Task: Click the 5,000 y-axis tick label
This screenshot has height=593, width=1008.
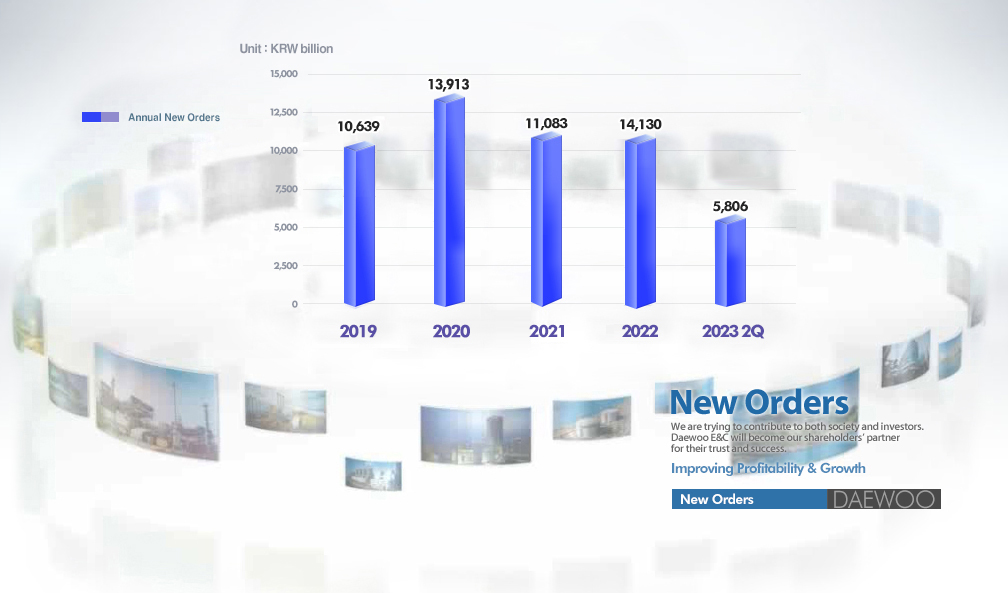Action: 286,227
